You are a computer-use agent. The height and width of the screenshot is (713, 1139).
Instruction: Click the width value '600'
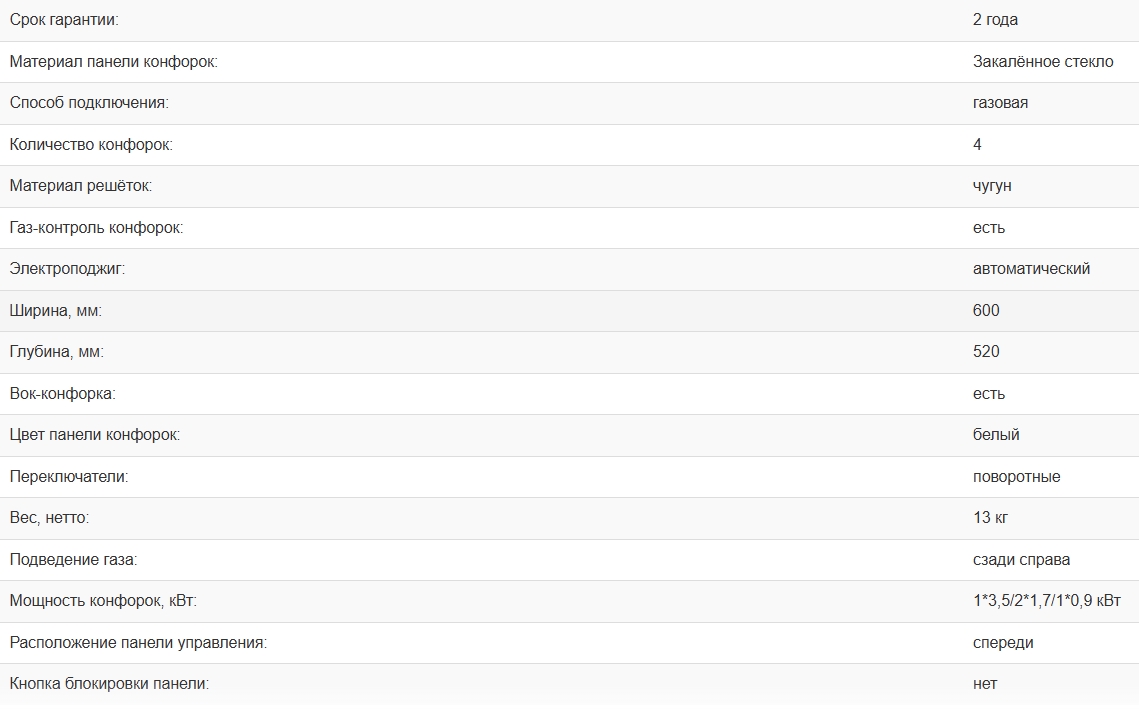(x=986, y=311)
